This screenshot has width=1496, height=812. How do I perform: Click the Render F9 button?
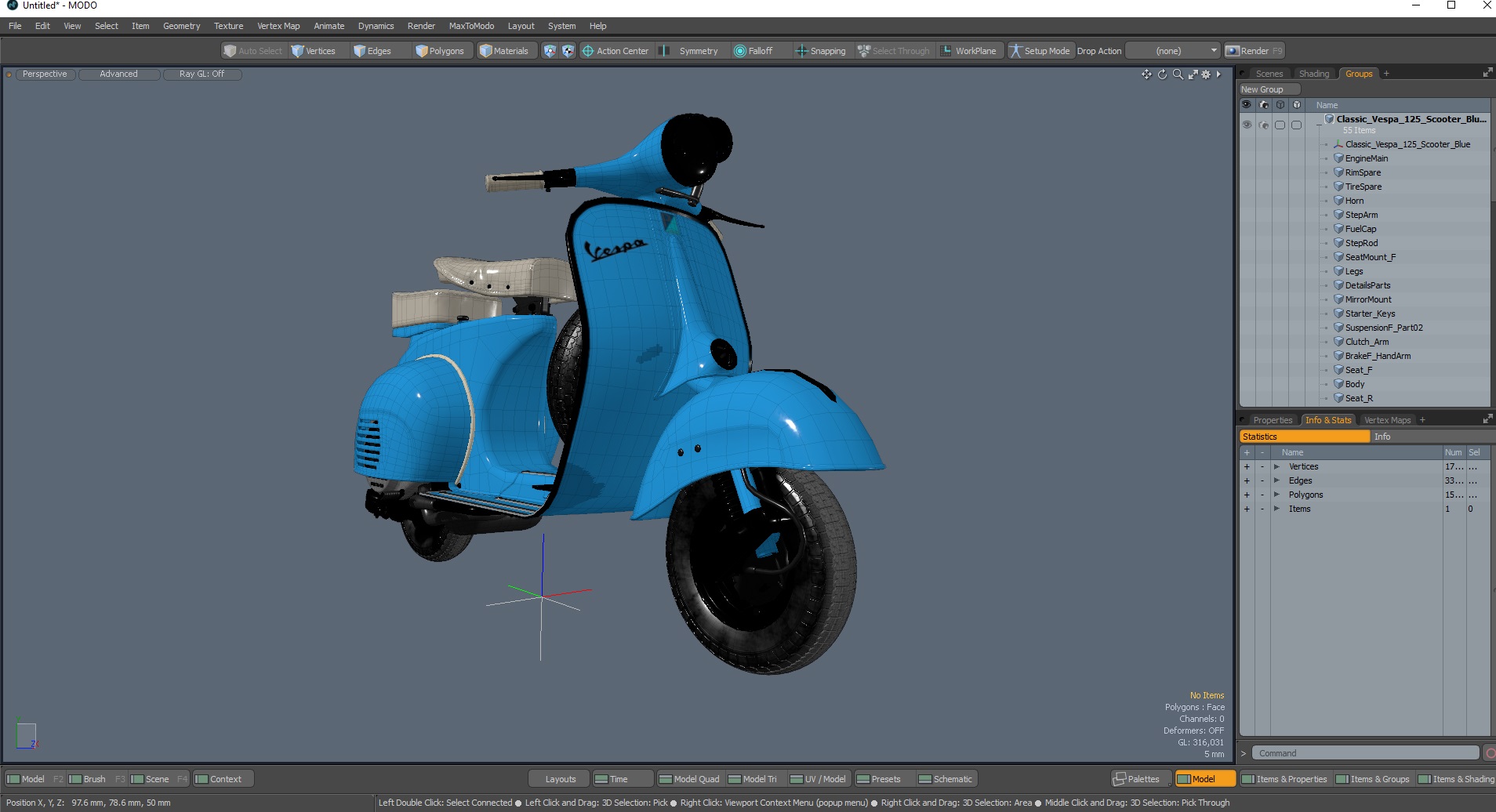tap(1255, 51)
